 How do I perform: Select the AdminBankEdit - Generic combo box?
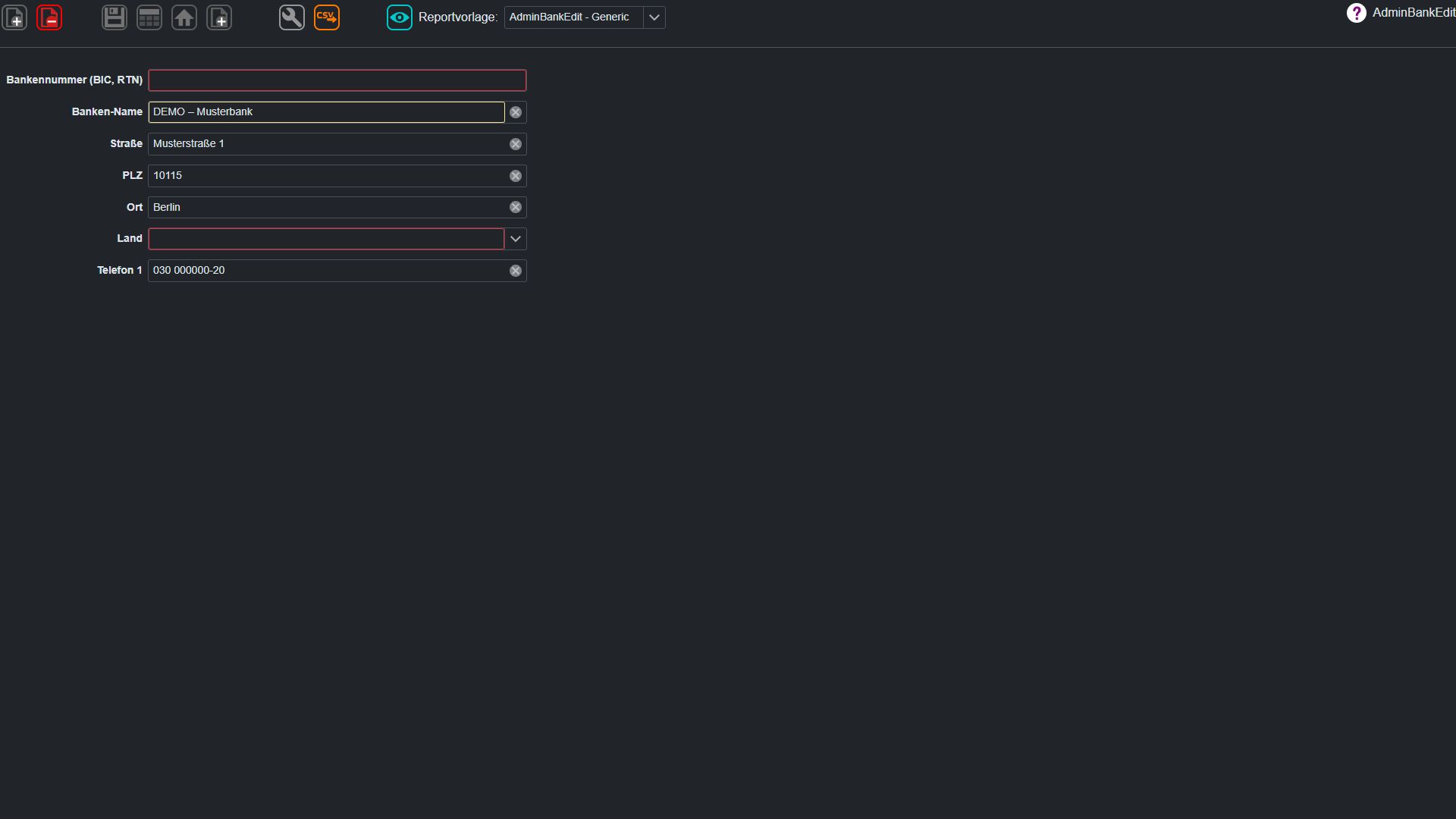coord(585,17)
